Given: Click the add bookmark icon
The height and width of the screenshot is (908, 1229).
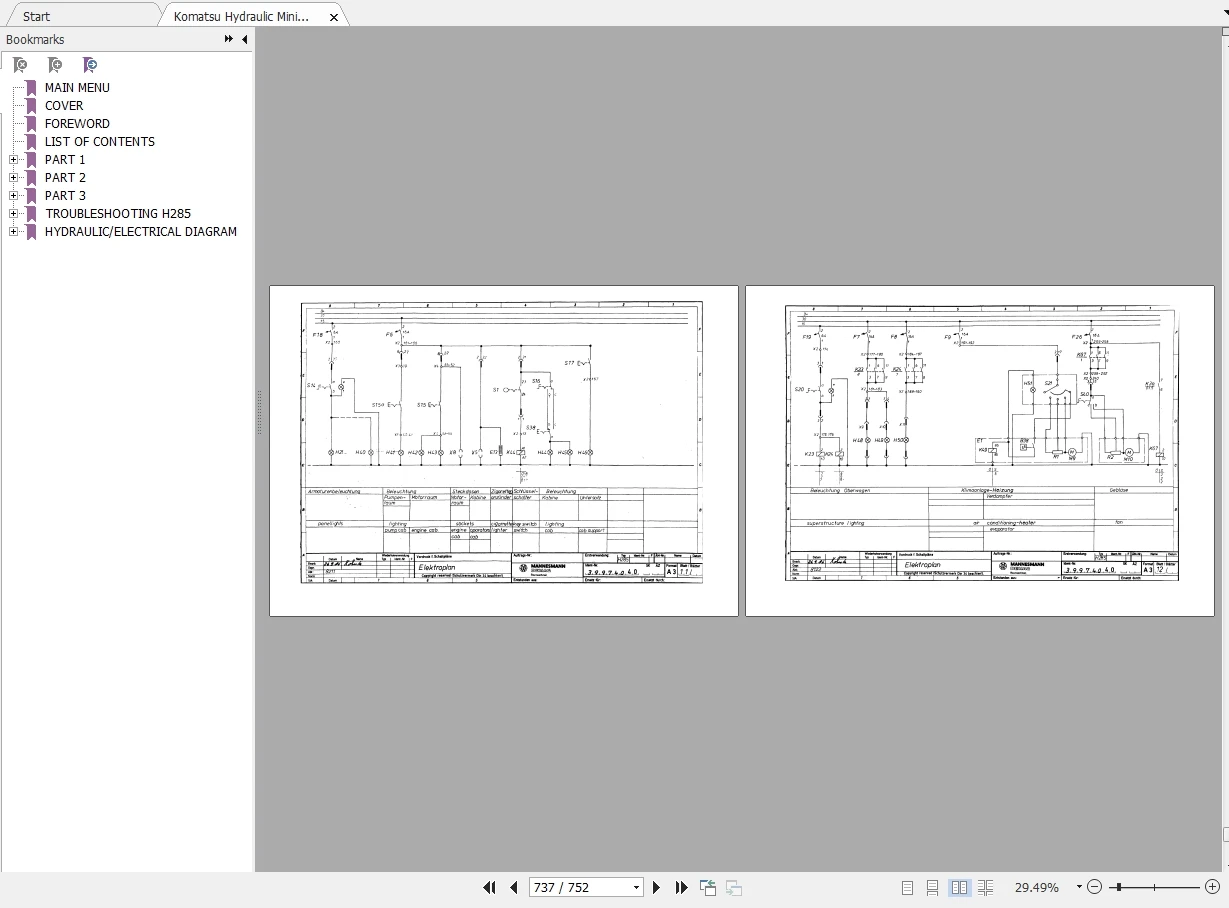Looking at the screenshot, I should click(x=55, y=65).
